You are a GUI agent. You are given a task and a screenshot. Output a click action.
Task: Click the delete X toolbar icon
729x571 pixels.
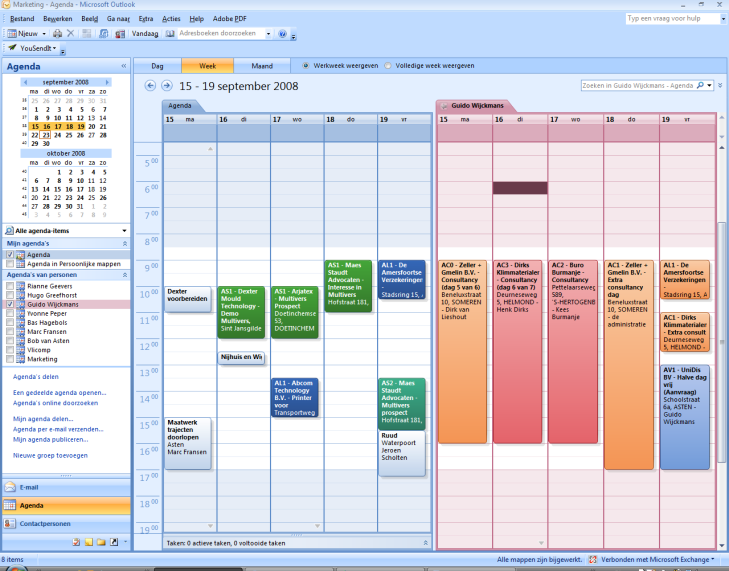[71, 33]
